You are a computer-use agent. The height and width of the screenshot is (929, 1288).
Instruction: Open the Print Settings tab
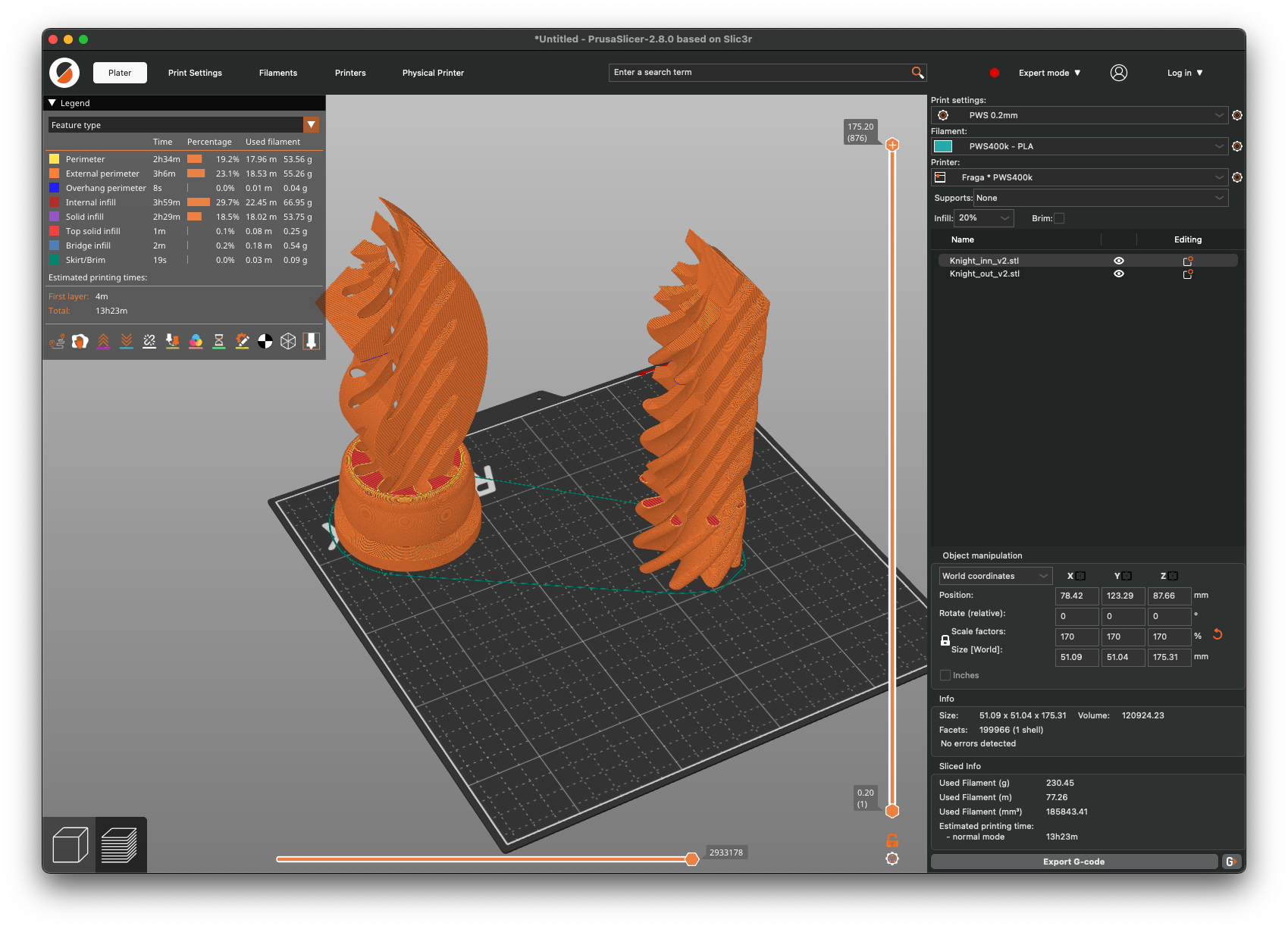pyautogui.click(x=195, y=73)
